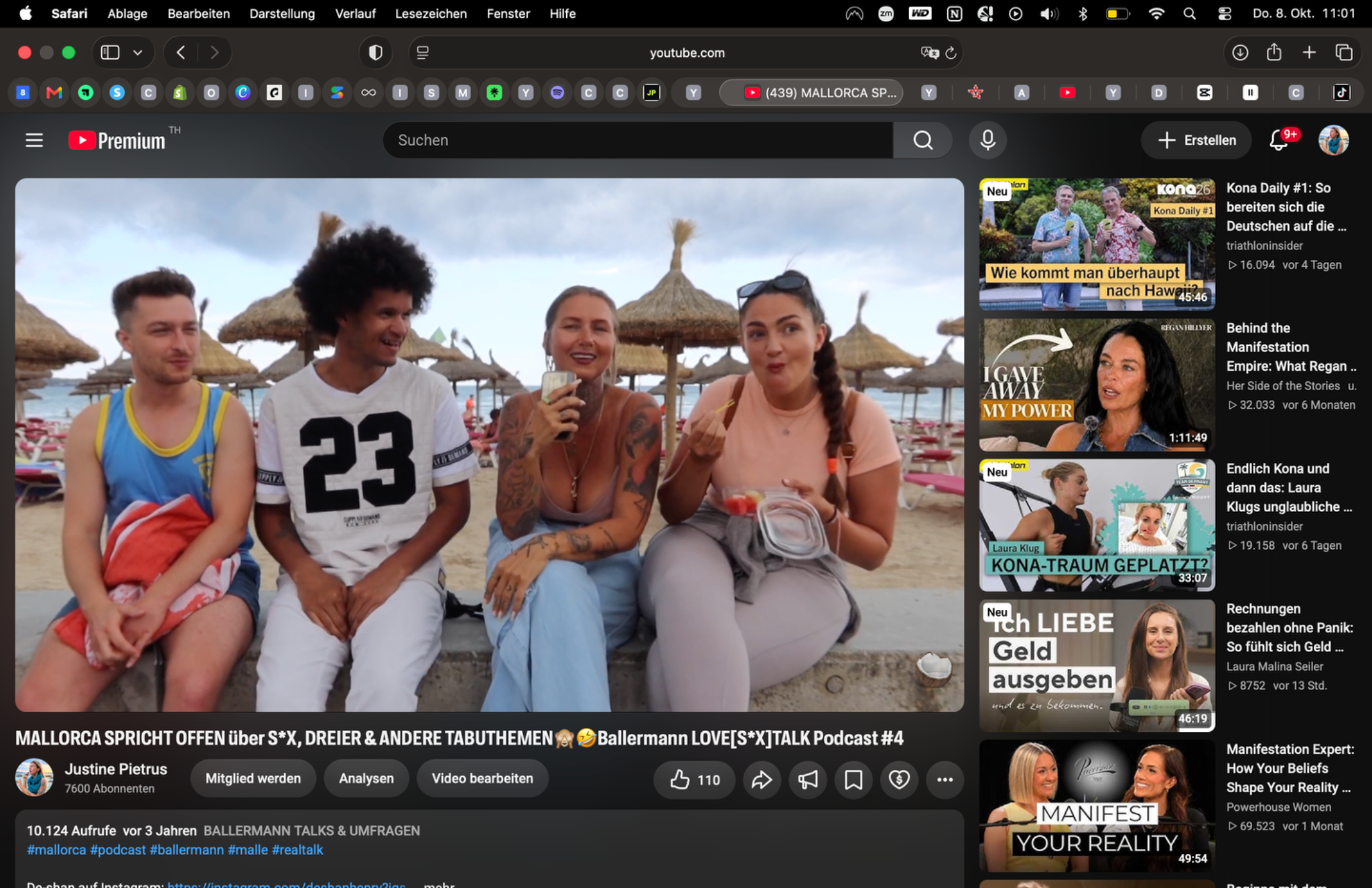Click the Erstellen button
The width and height of the screenshot is (1372, 888).
pyautogui.click(x=1196, y=140)
